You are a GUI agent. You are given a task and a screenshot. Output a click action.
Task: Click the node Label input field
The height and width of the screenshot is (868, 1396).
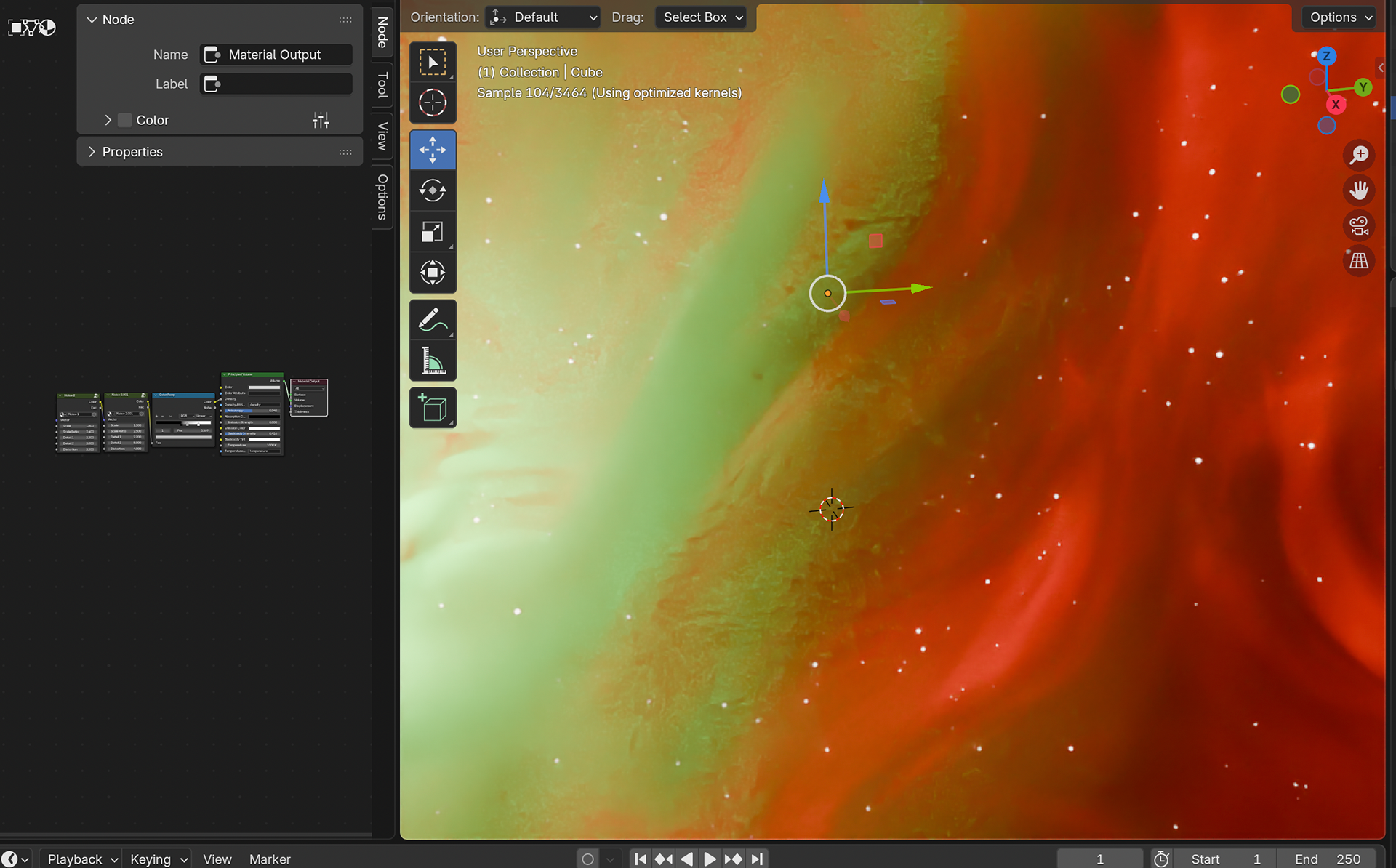276,84
